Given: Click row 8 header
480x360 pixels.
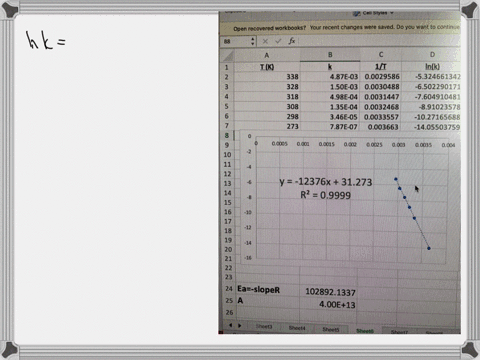Looking at the screenshot, I should point(227,135).
